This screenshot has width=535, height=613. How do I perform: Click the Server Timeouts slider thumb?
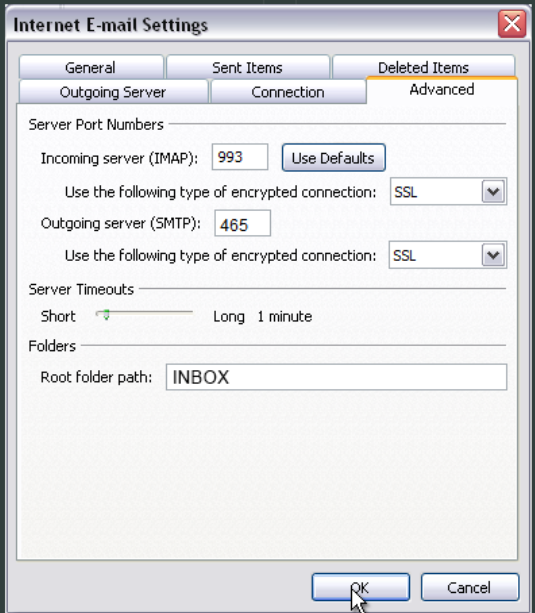click(x=106, y=314)
